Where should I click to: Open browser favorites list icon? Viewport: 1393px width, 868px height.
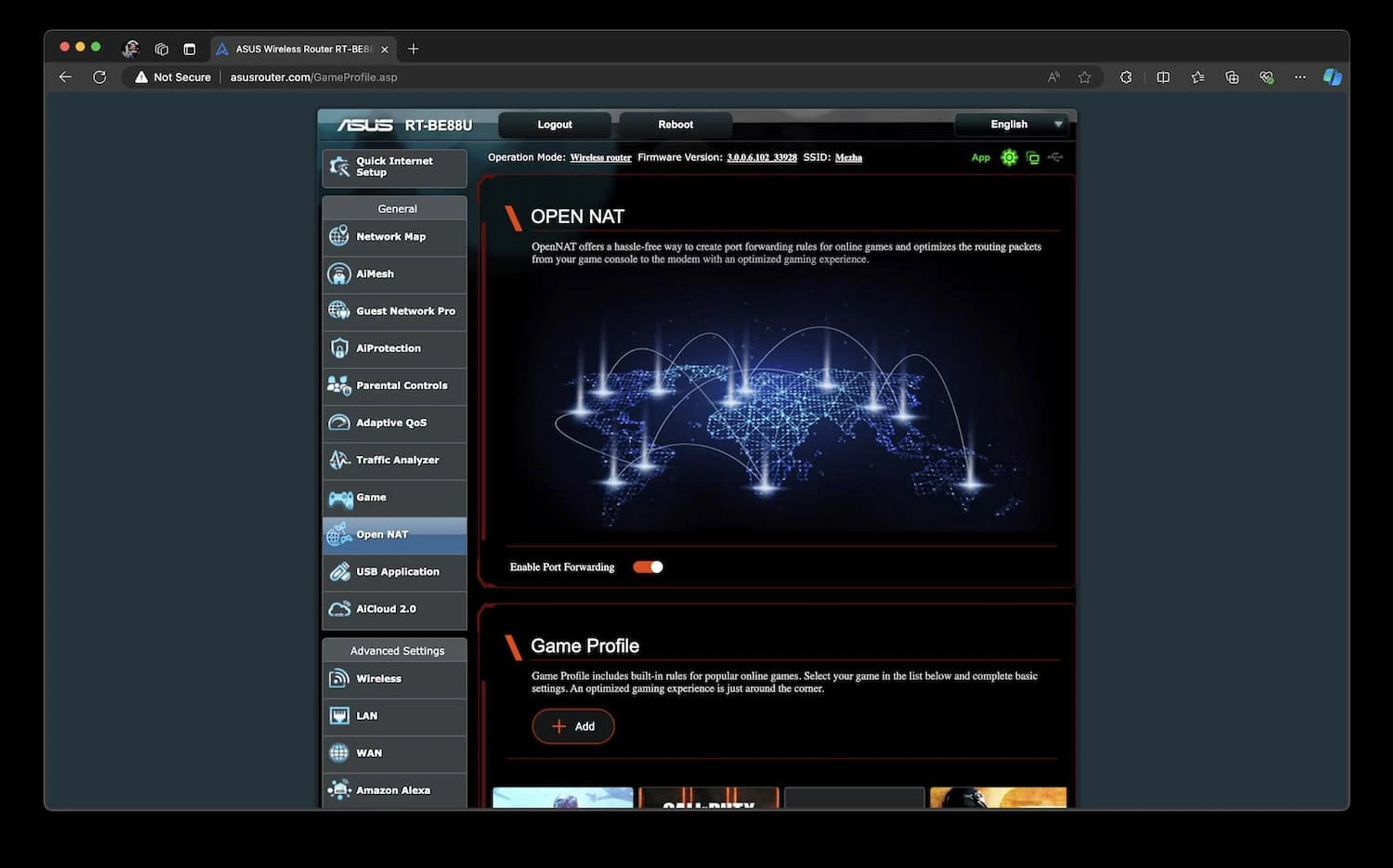1198,77
